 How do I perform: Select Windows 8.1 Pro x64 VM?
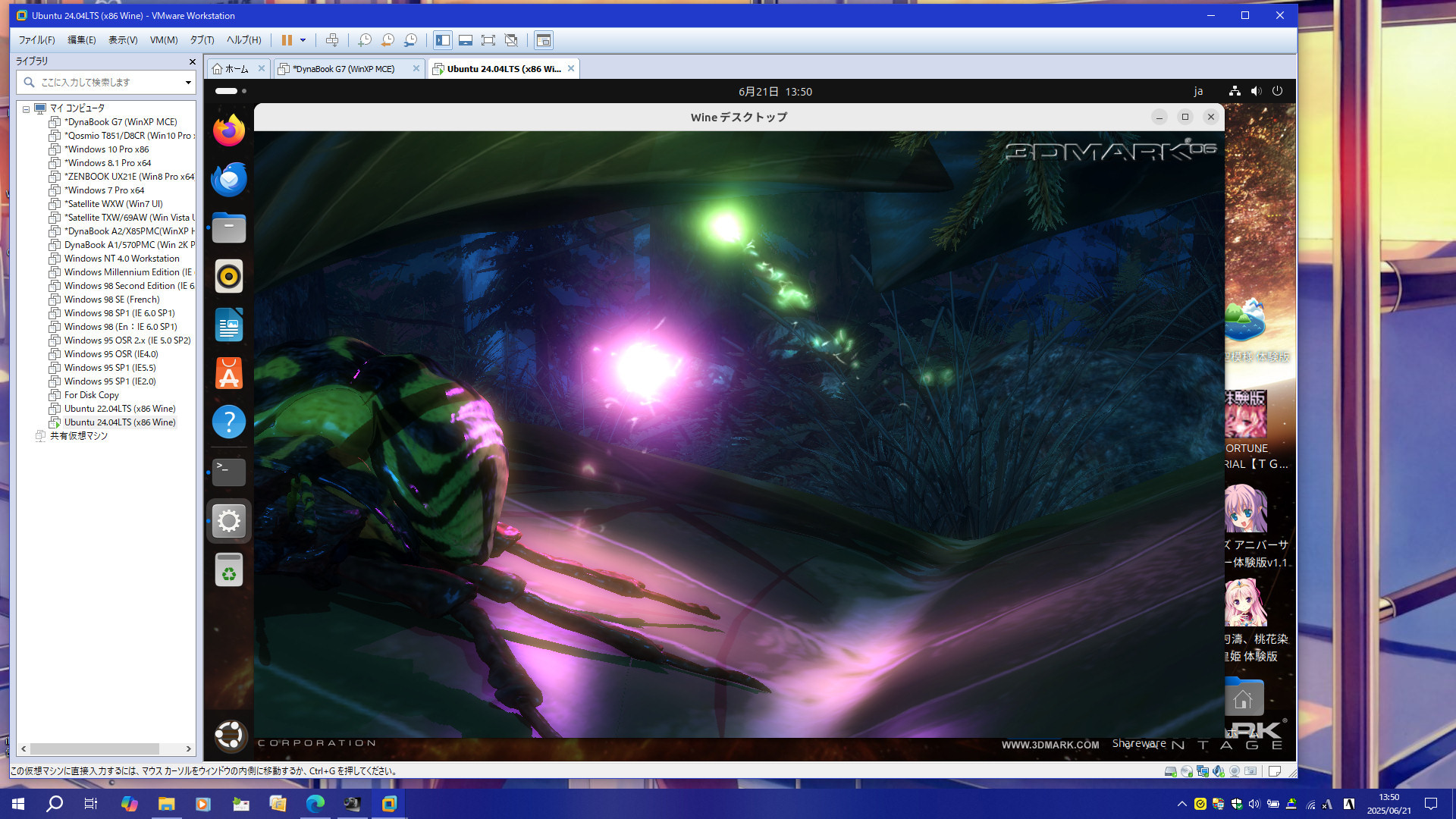(107, 163)
